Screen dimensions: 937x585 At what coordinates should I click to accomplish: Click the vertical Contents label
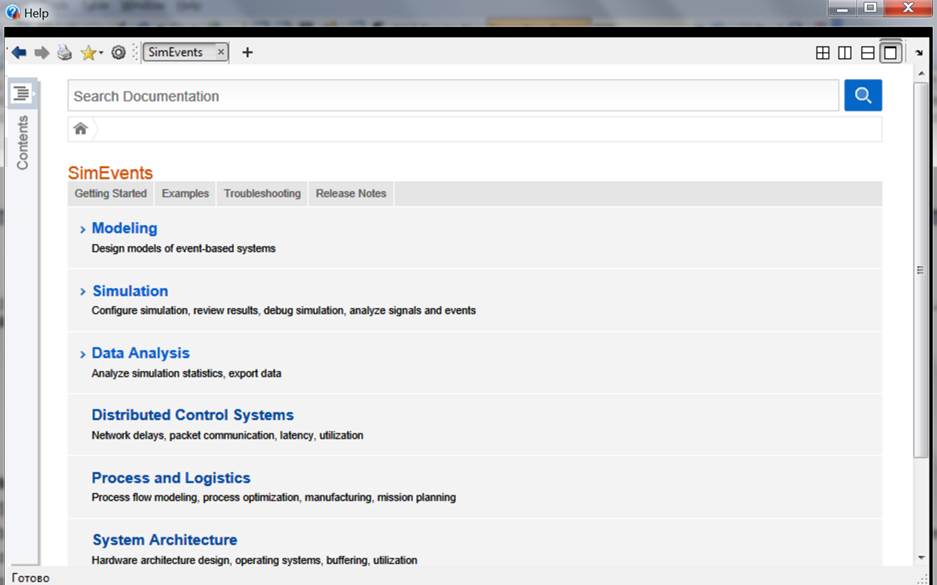[x=22, y=143]
